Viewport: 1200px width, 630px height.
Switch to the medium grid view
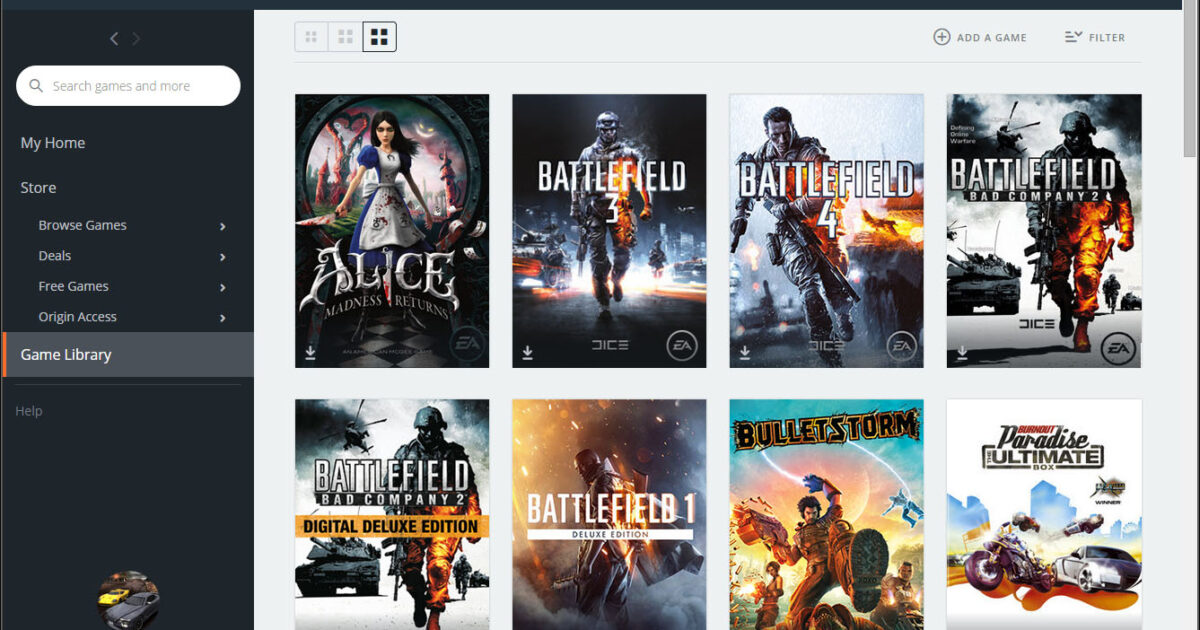point(345,37)
